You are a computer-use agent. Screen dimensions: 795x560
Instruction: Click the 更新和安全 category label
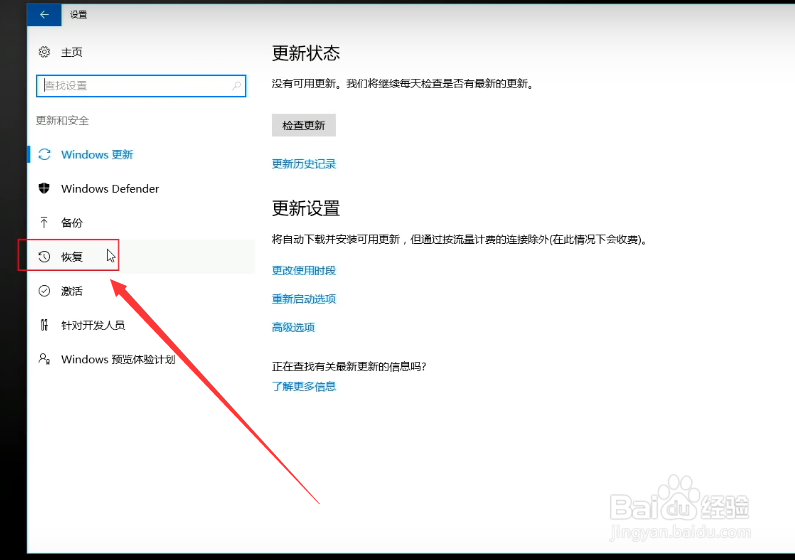pos(62,121)
